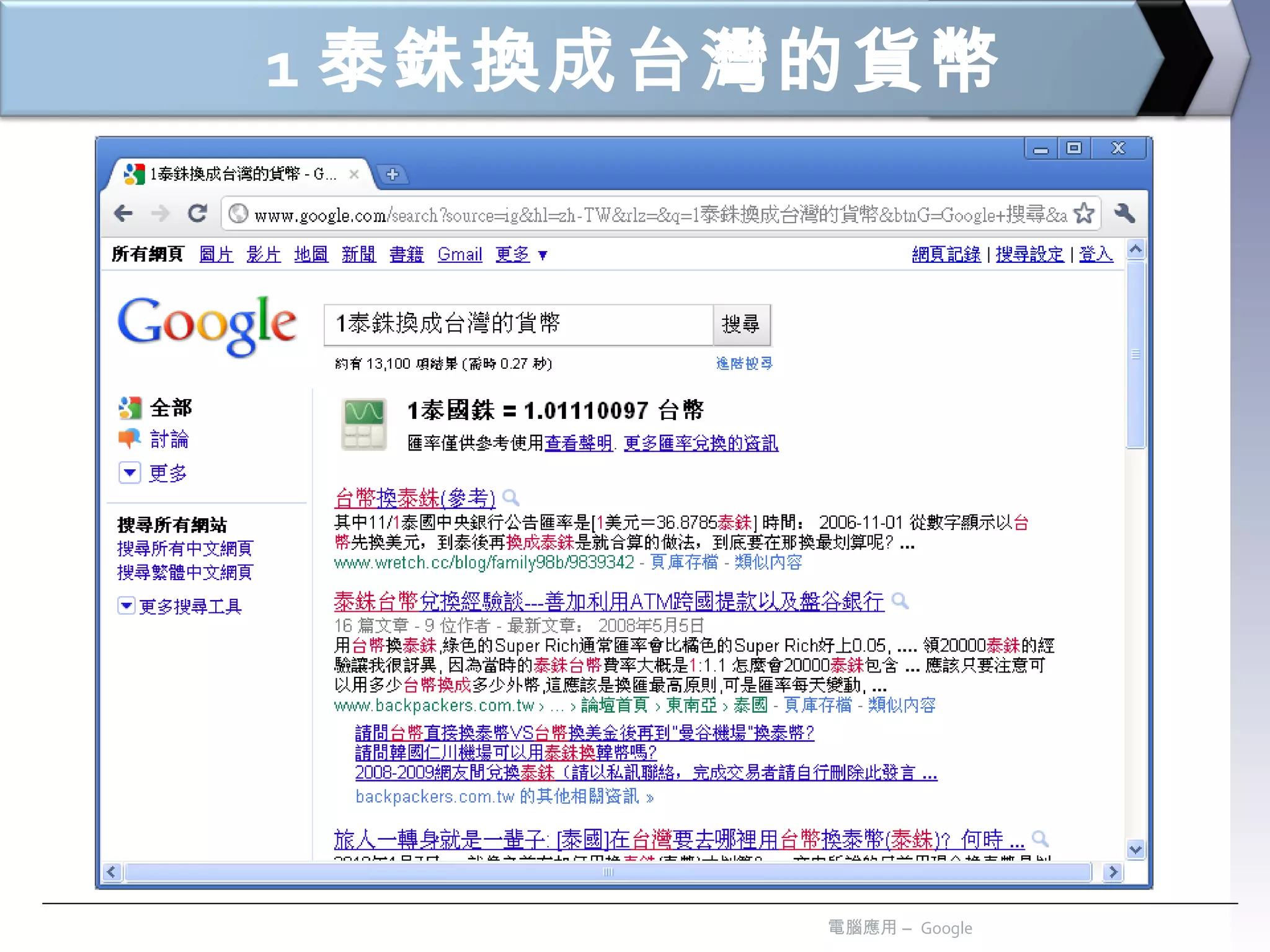The height and width of the screenshot is (952, 1270).
Task: Open result 台幣換泰銖(參考)
Action: [415, 498]
